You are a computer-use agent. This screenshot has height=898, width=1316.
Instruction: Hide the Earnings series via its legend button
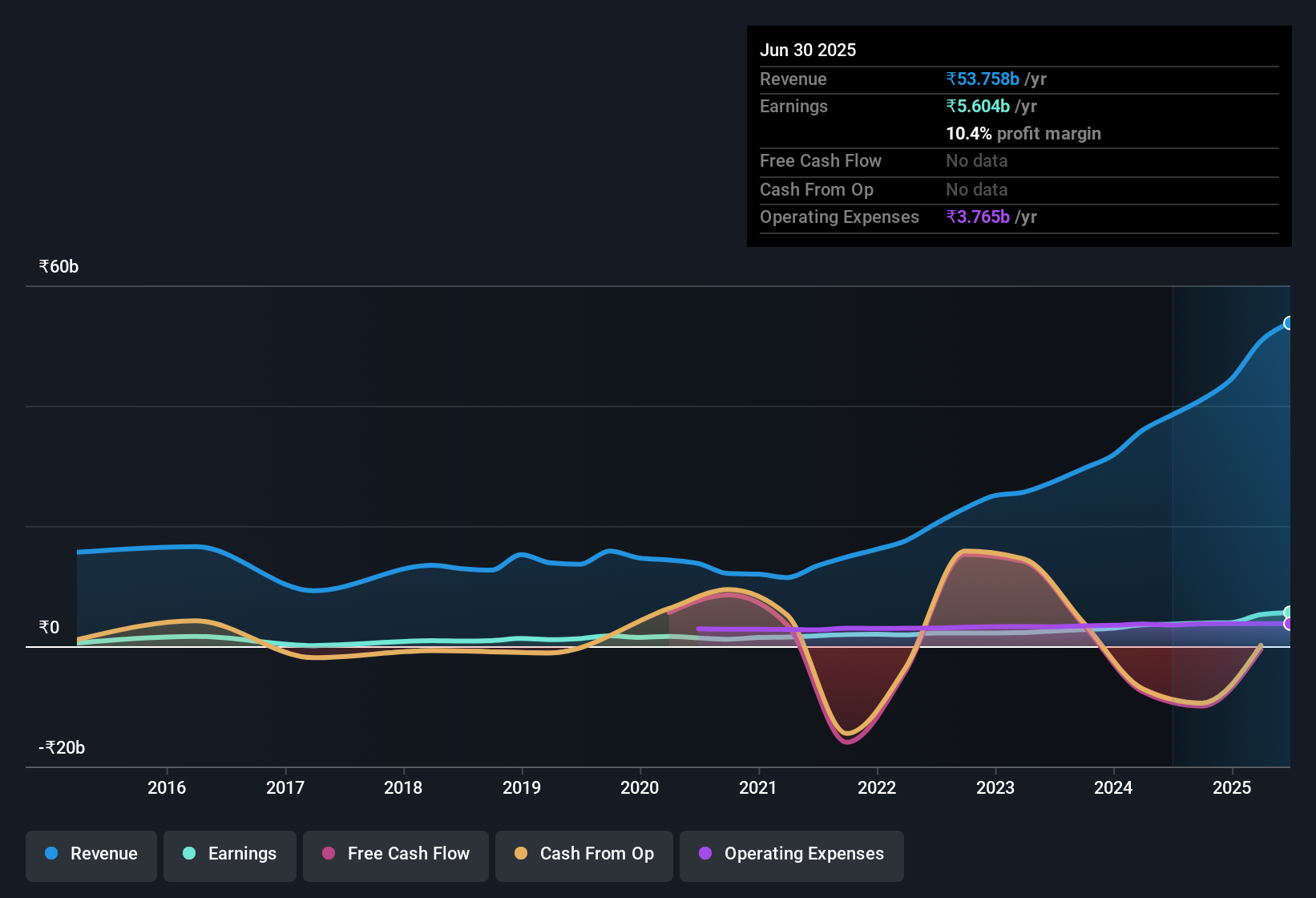(230, 854)
